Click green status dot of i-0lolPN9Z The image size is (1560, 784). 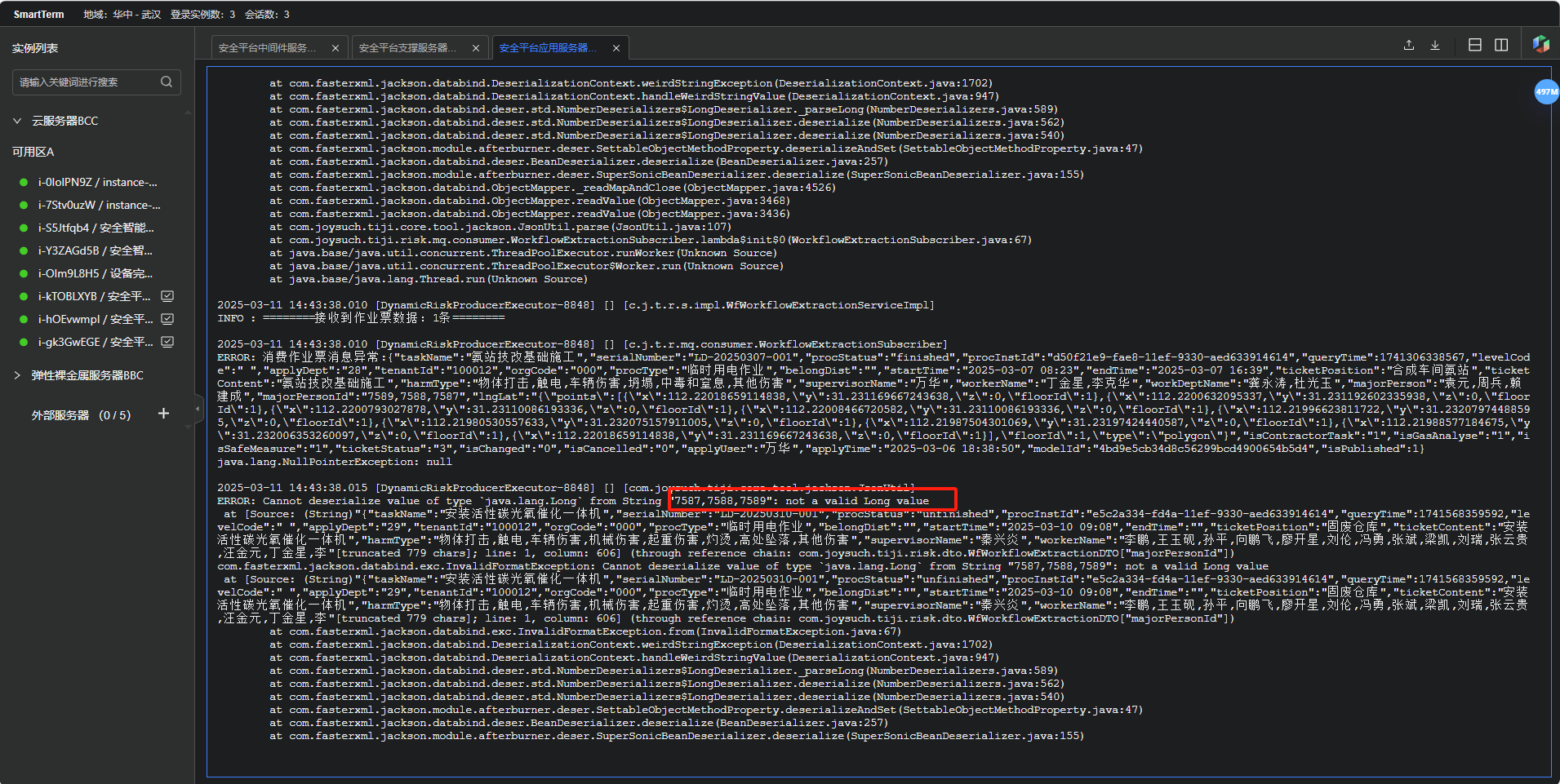click(24, 182)
